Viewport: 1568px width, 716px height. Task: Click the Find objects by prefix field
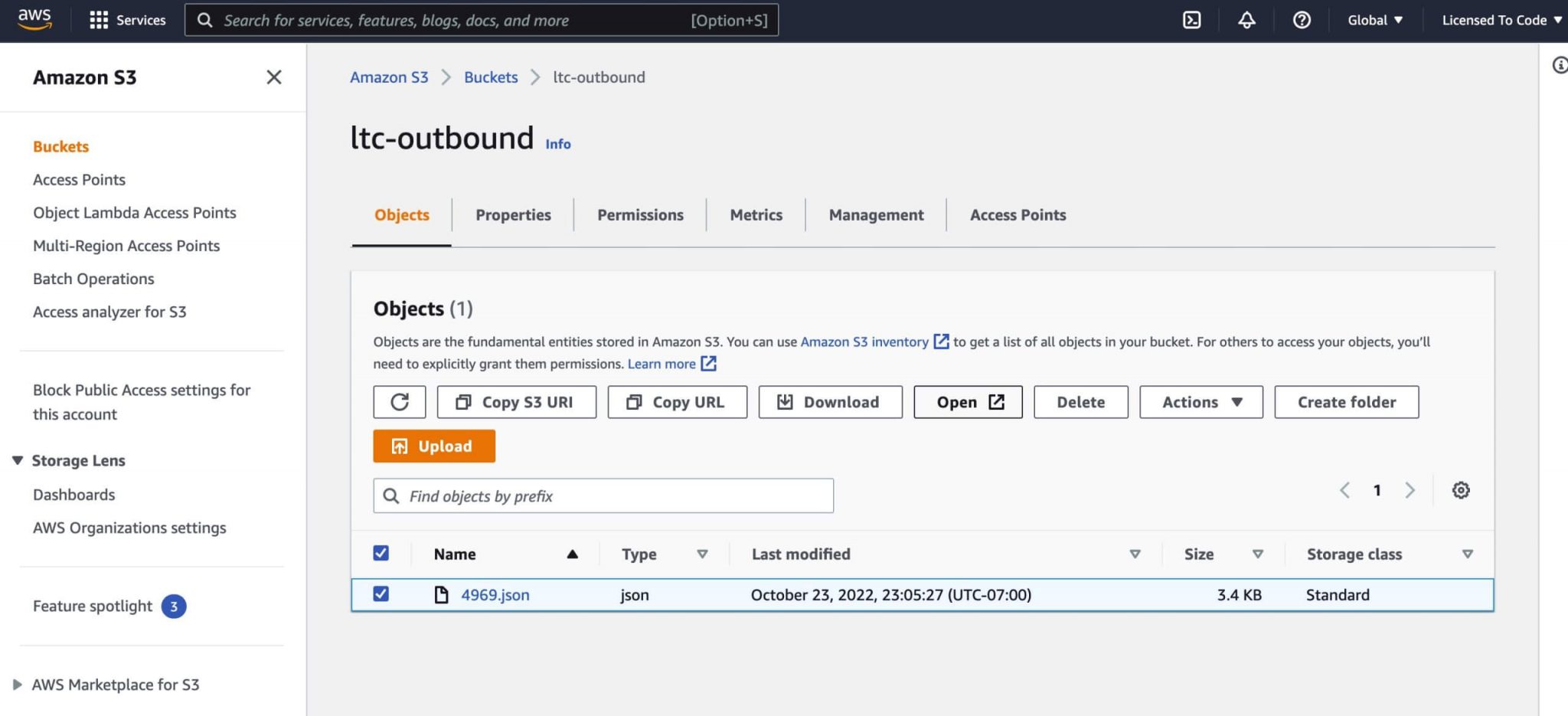click(x=603, y=495)
